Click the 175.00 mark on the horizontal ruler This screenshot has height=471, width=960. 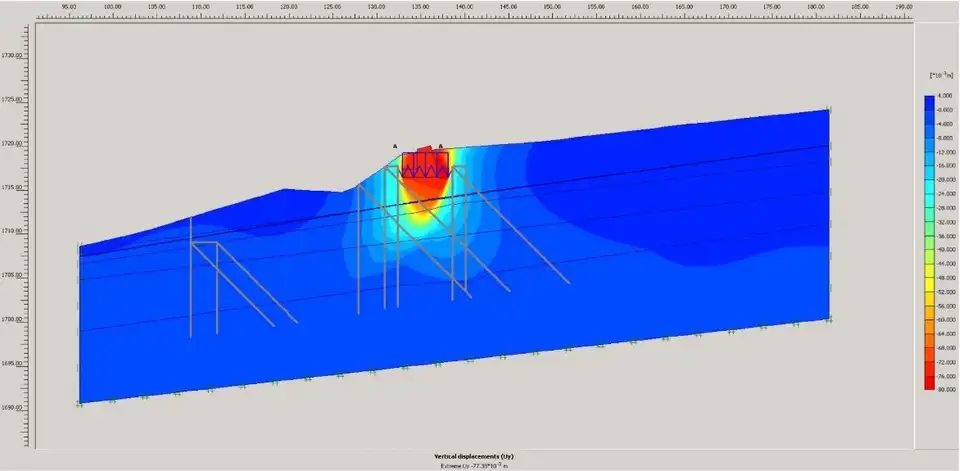(772, 6)
